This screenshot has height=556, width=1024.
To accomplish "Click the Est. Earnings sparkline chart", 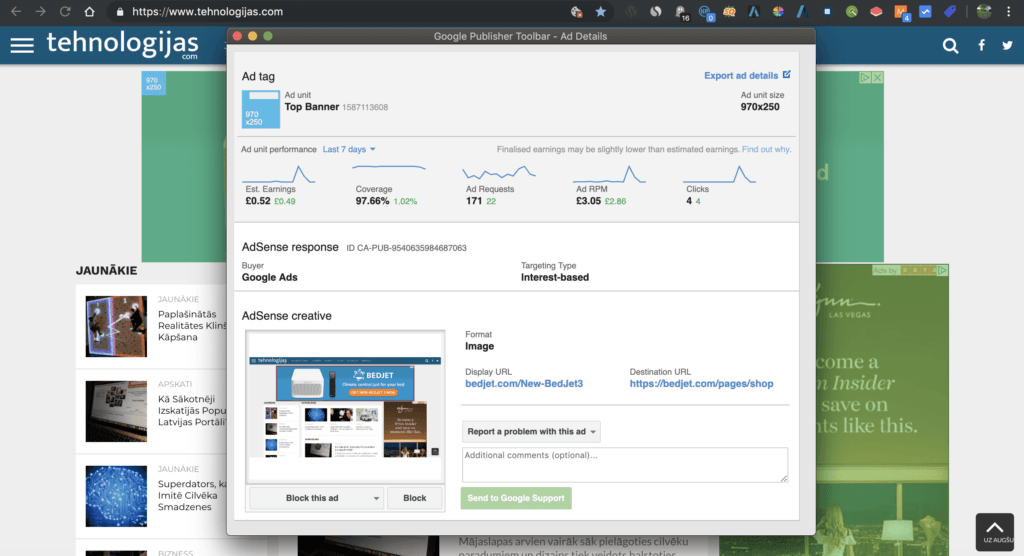I will tap(279, 174).
